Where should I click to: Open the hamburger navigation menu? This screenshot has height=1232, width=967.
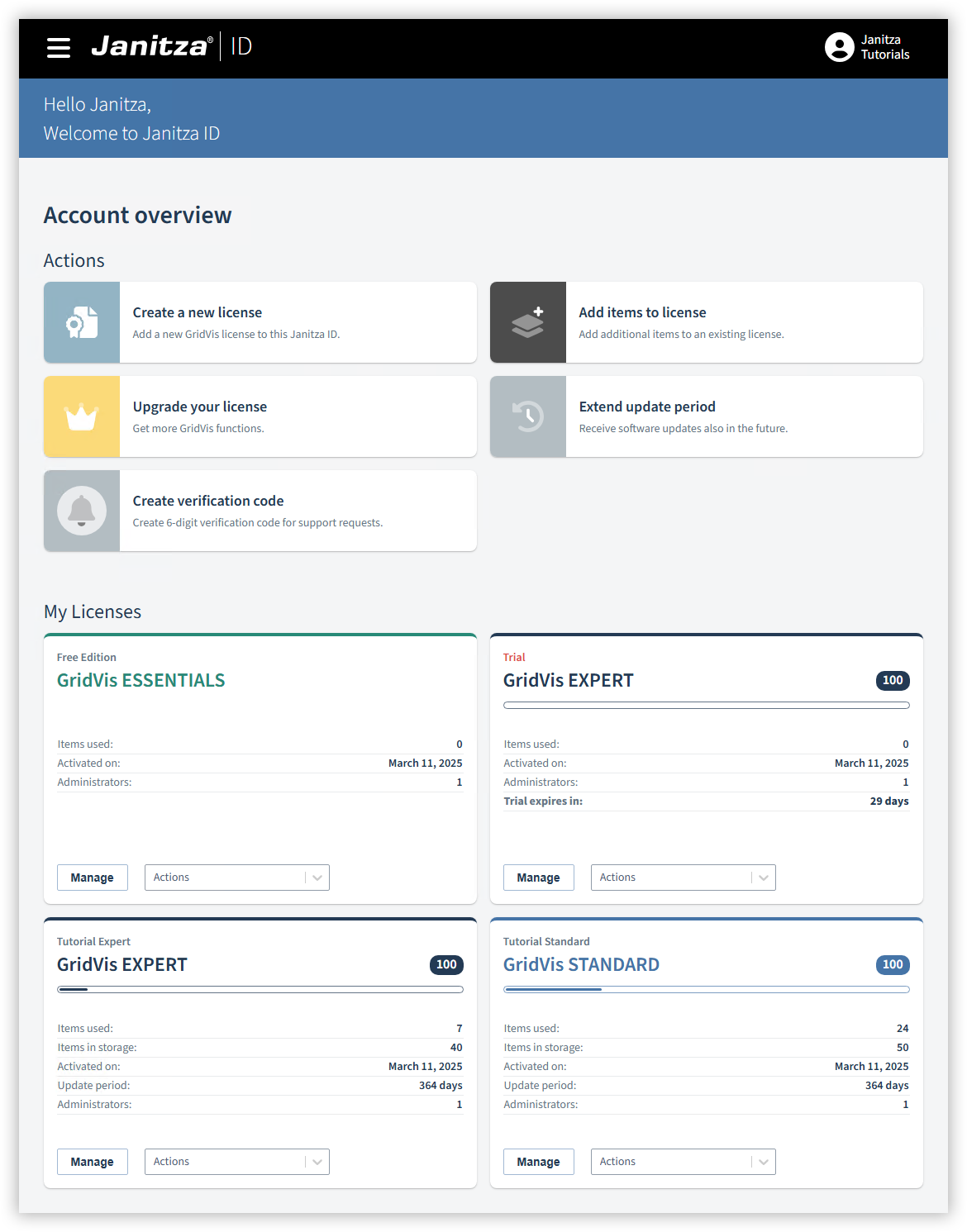58,47
